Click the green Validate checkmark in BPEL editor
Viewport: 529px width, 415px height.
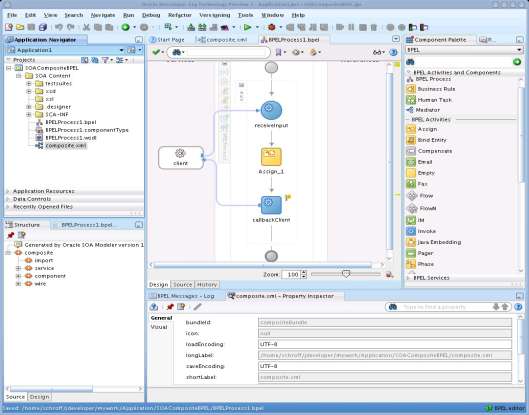(156, 52)
